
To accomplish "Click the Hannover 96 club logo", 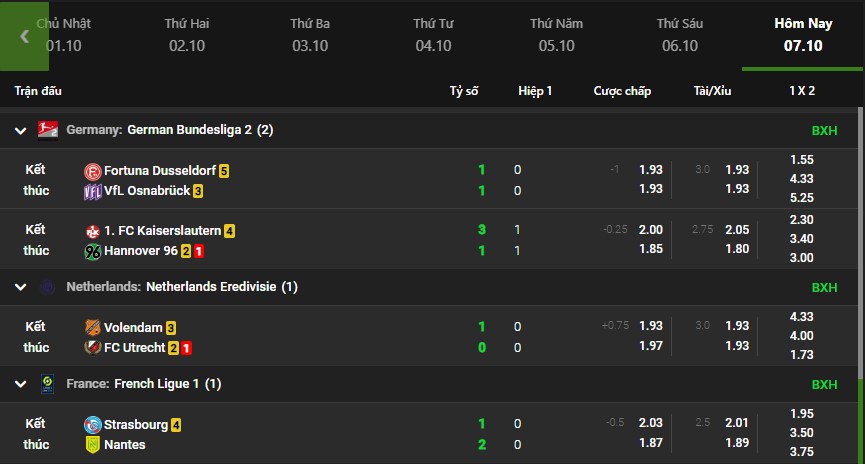I will [x=93, y=251].
